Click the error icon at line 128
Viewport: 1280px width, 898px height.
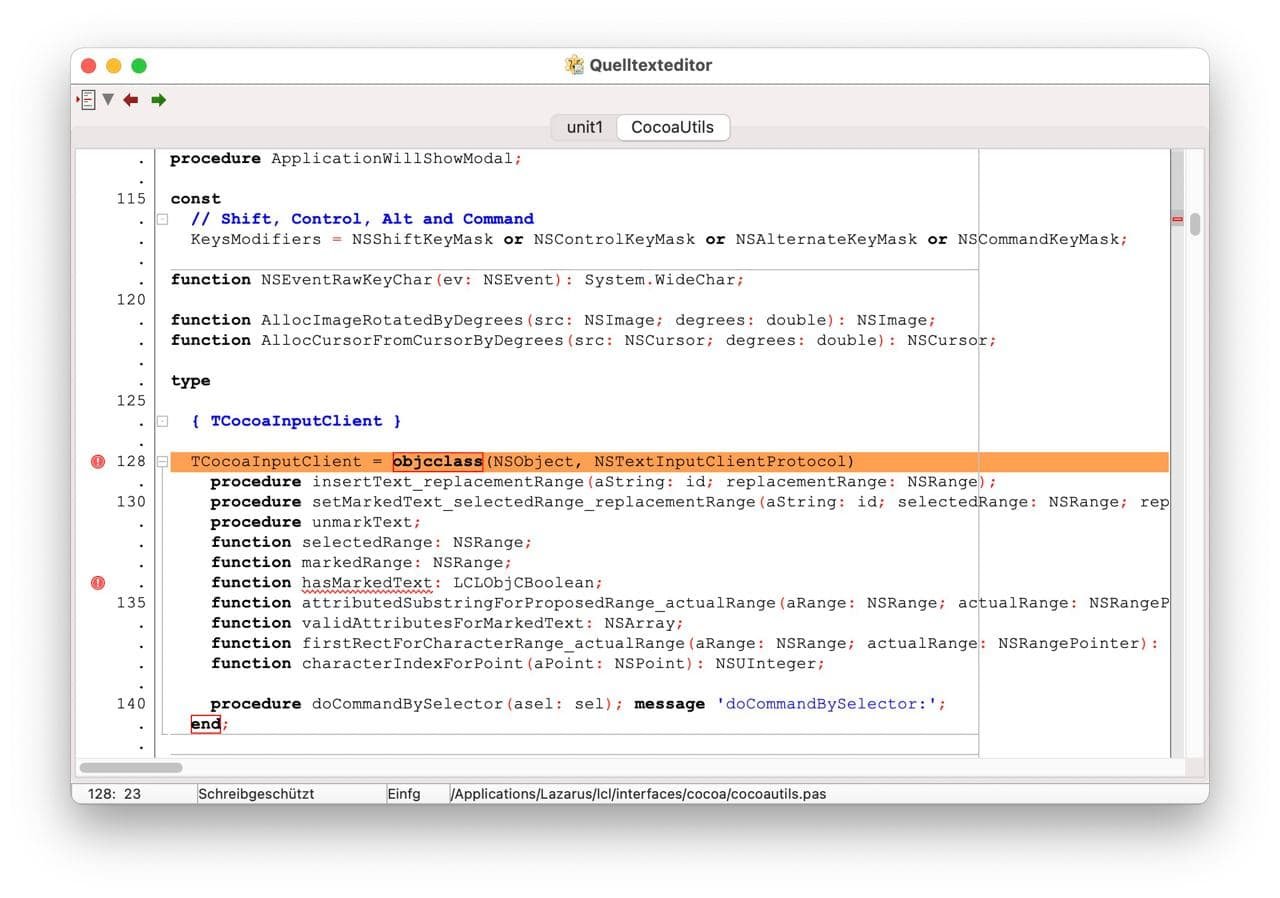(x=98, y=461)
